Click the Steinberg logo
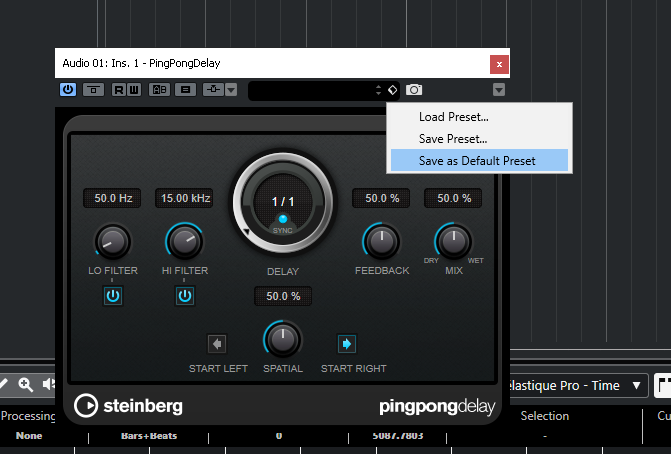The image size is (671, 454). (x=128, y=405)
